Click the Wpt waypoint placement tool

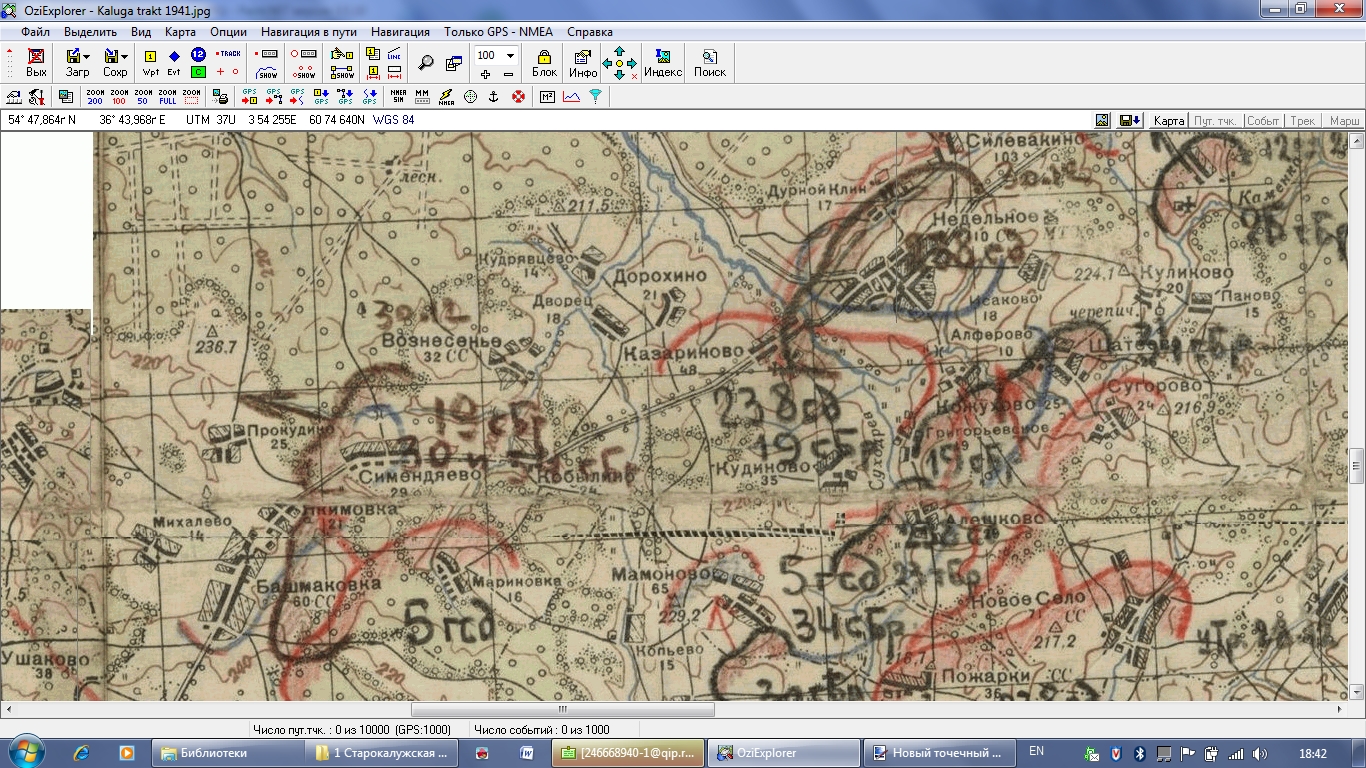pos(151,62)
